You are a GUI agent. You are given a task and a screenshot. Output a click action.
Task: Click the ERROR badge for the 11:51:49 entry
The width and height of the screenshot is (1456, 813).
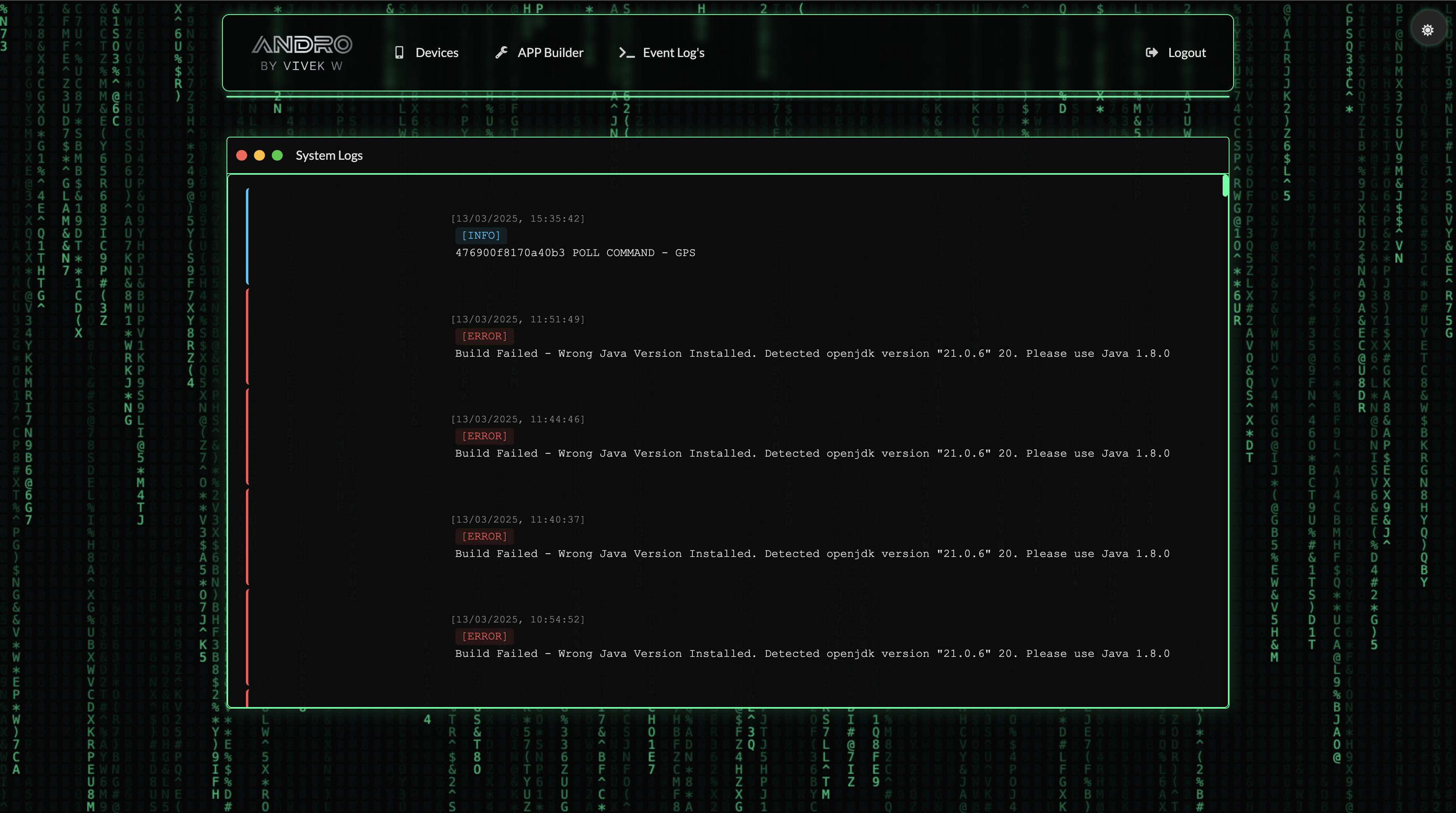(484, 336)
